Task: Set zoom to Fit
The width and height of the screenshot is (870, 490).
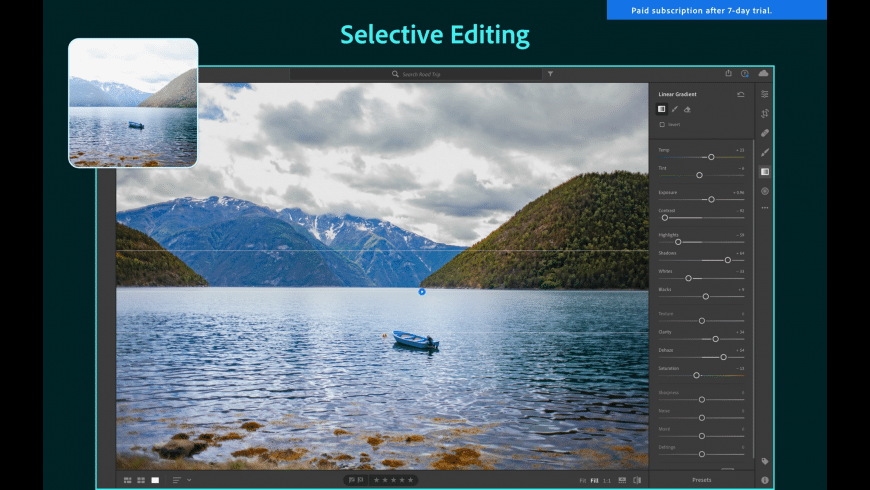Action: tap(583, 481)
